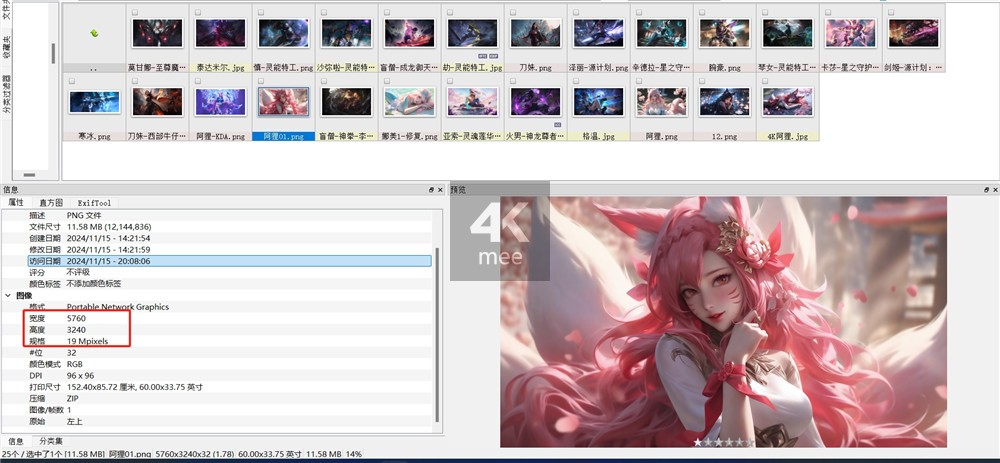Open the vertical 收藏夹 side tab
The width and height of the screenshot is (1000, 463).
(6, 48)
